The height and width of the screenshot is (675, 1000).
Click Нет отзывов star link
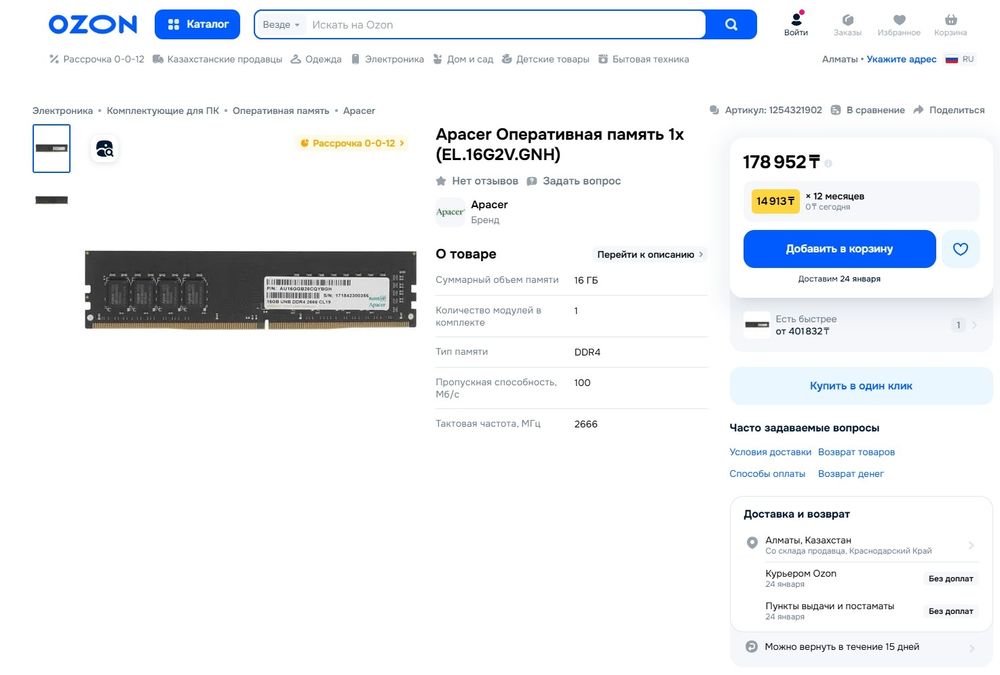[477, 181]
